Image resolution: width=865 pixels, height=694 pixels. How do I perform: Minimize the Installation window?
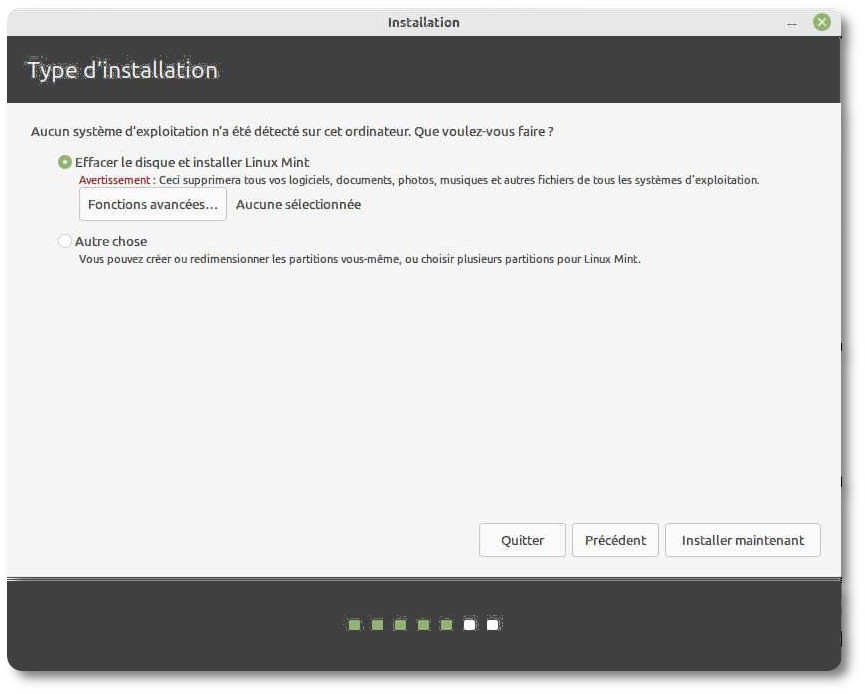tap(792, 23)
